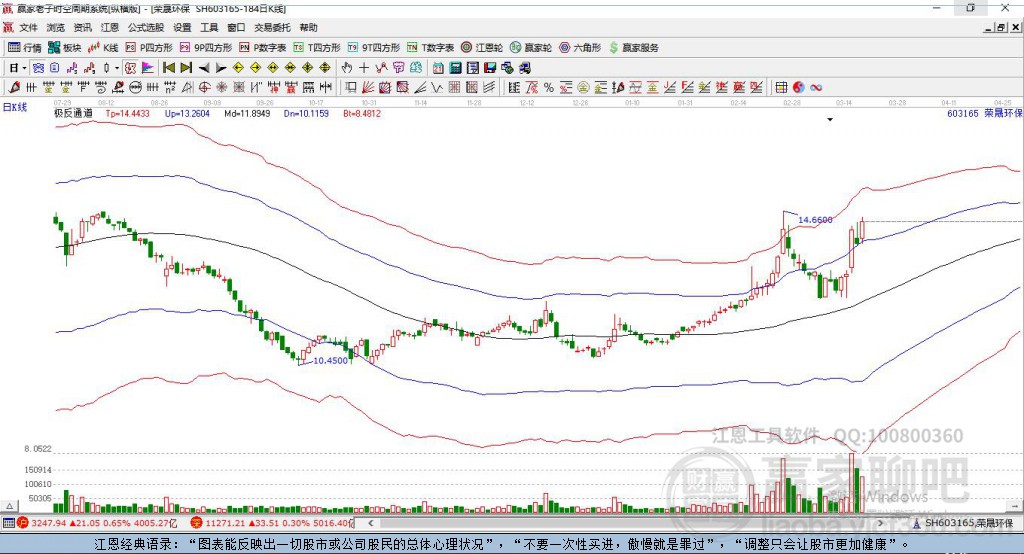
Task: Click the 603165 荣晟环保 stock label
Action: (984, 113)
